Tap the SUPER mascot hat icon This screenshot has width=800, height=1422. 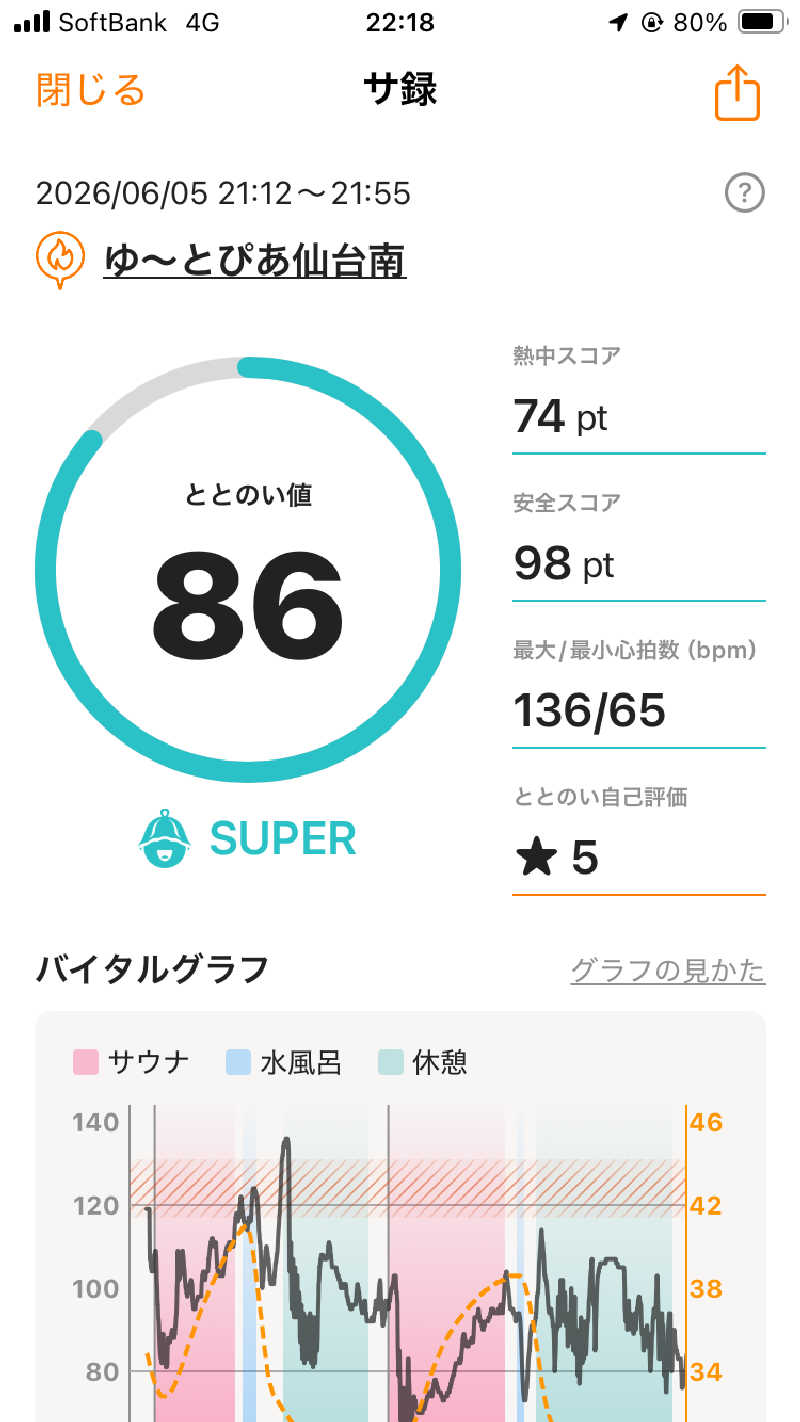coord(163,838)
